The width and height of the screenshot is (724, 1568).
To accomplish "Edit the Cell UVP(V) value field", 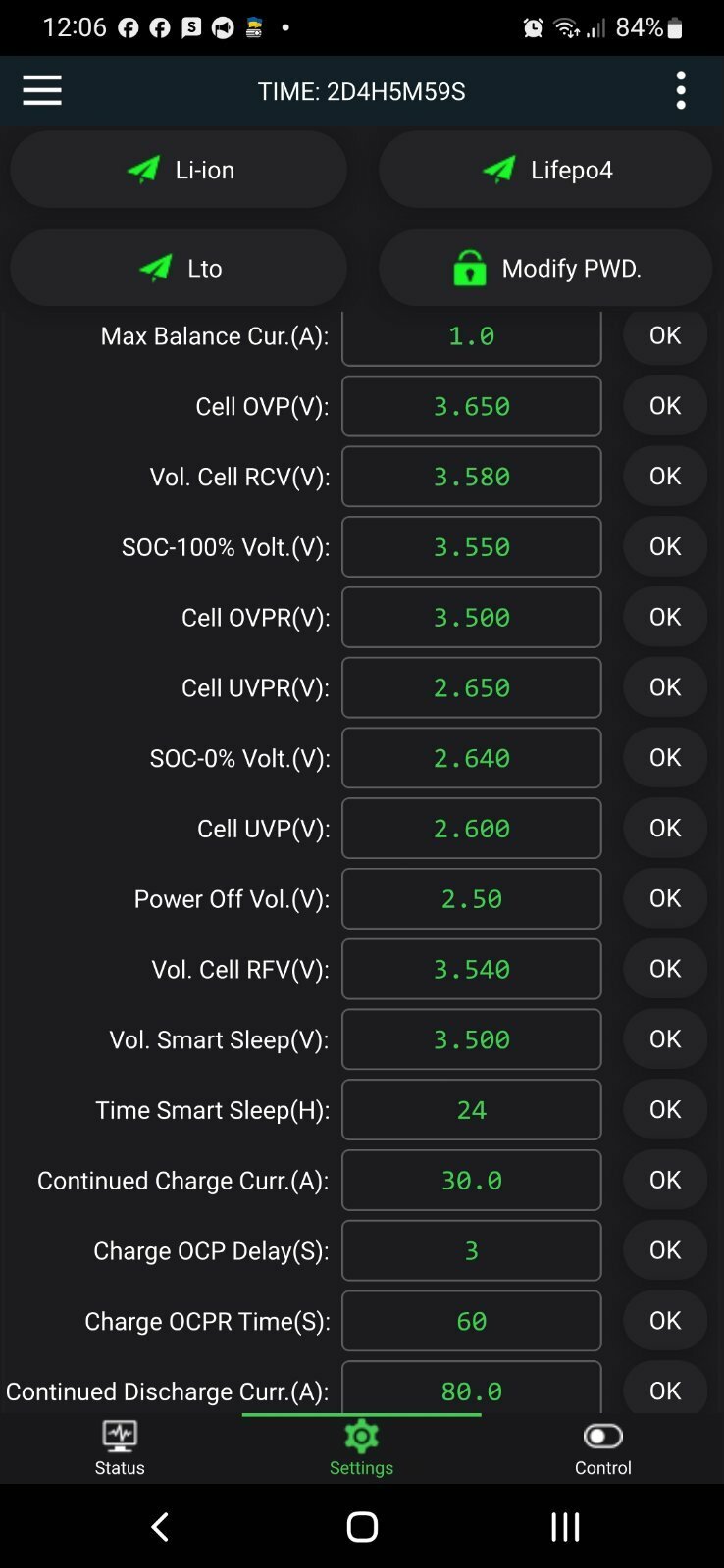I will [471, 829].
